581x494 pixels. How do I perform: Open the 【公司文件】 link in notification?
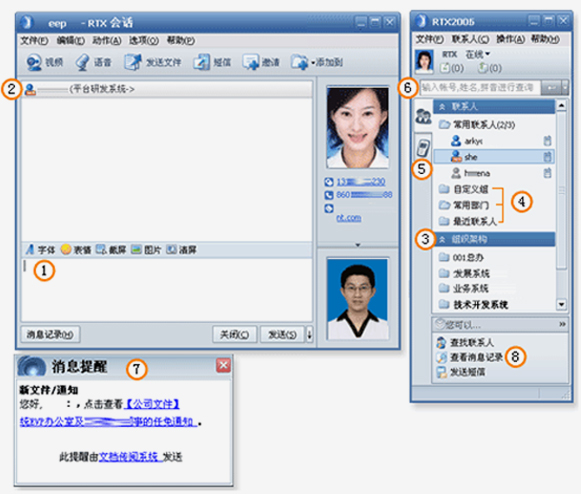(152, 404)
